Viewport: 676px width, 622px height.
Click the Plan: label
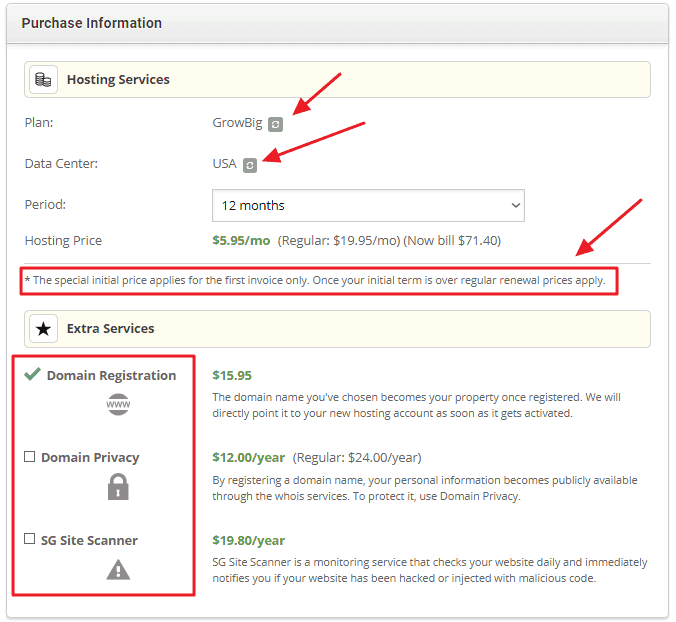tap(39, 123)
